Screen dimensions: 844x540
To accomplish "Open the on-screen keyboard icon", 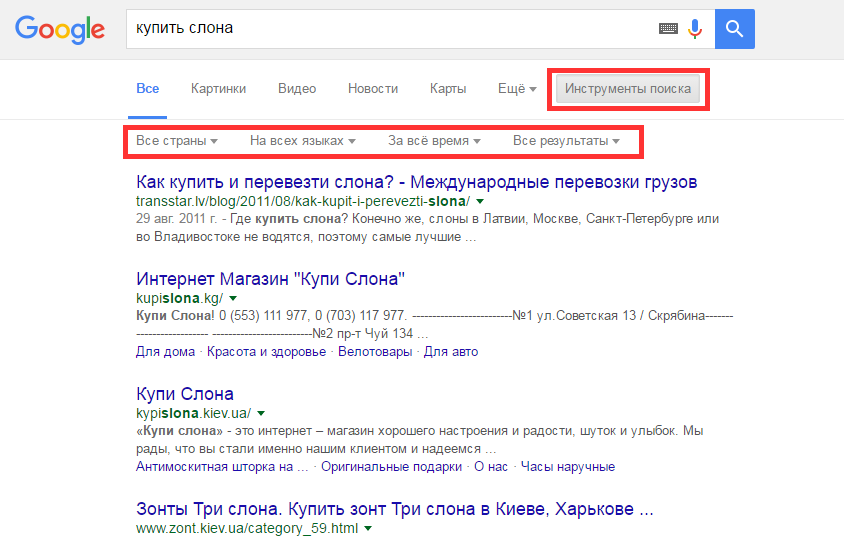I will point(668,29).
